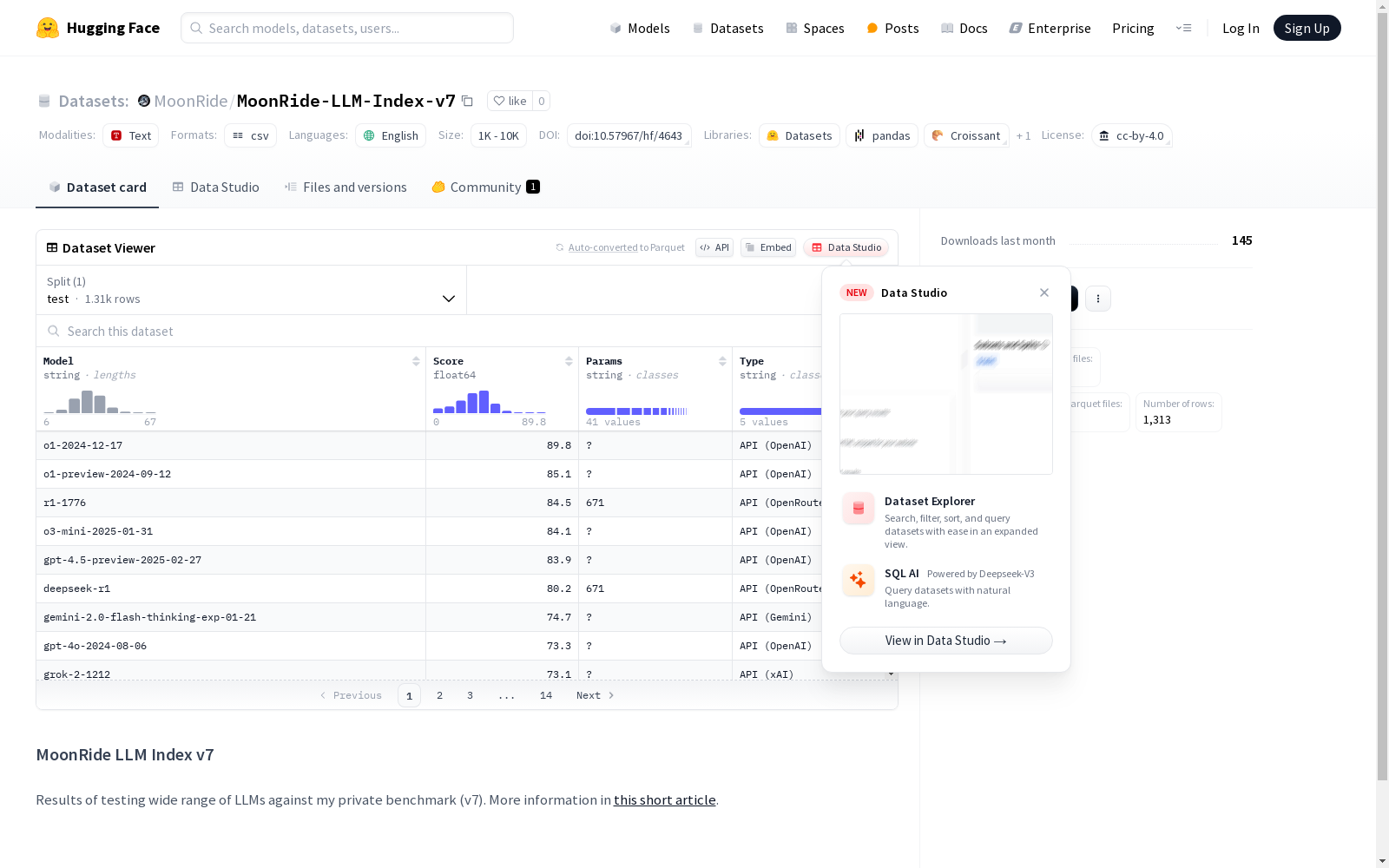The image size is (1389, 868).
Task: Sort by the Score column
Action: coord(569,361)
